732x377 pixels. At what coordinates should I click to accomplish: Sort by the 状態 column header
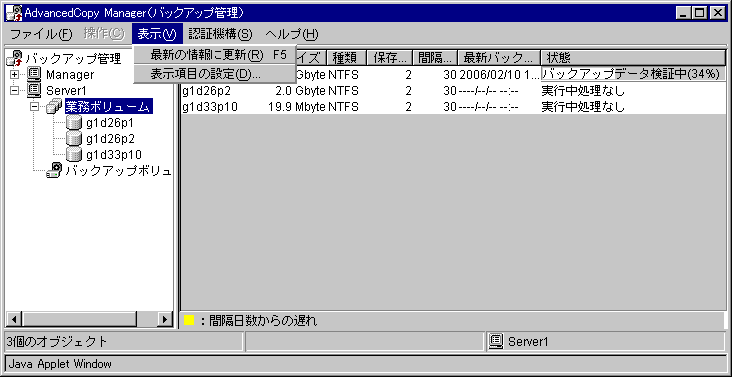pyautogui.click(x=633, y=58)
